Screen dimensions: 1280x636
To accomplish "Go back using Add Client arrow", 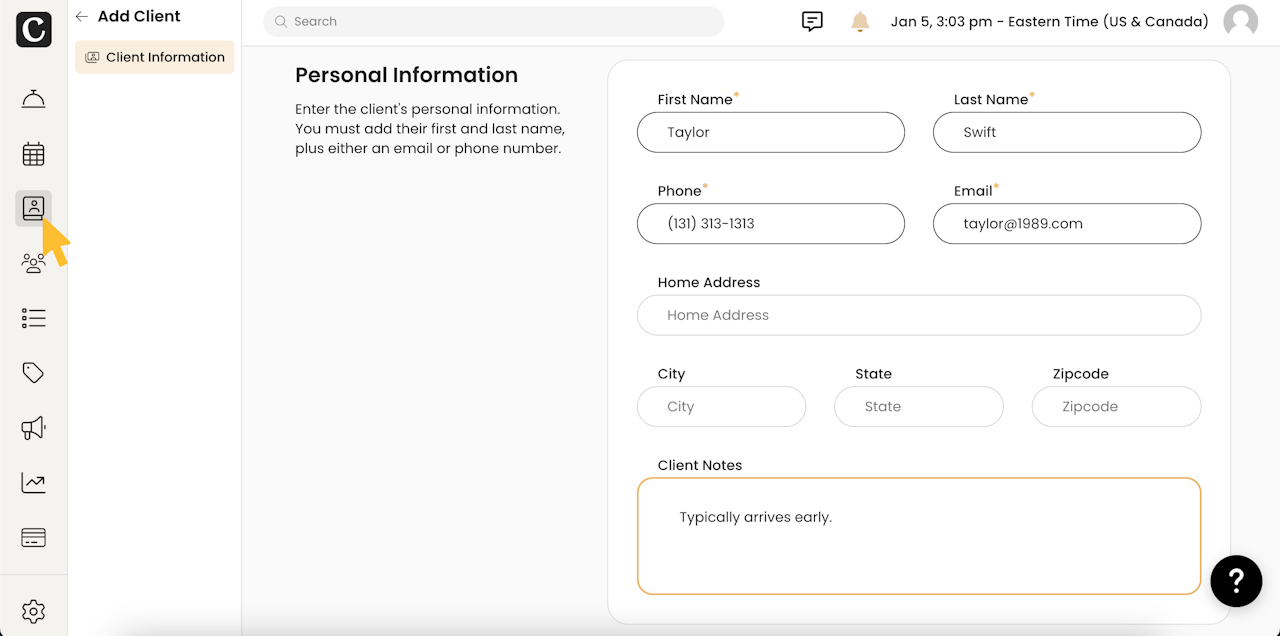I will pyautogui.click(x=82, y=17).
